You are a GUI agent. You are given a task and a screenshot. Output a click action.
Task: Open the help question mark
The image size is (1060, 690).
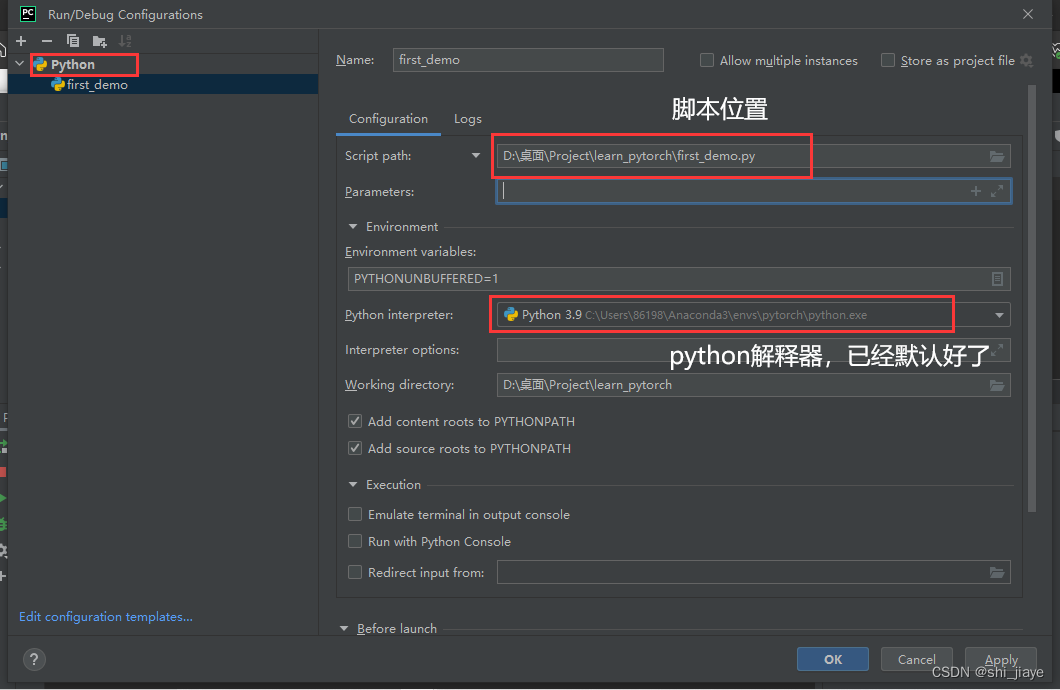[34, 659]
